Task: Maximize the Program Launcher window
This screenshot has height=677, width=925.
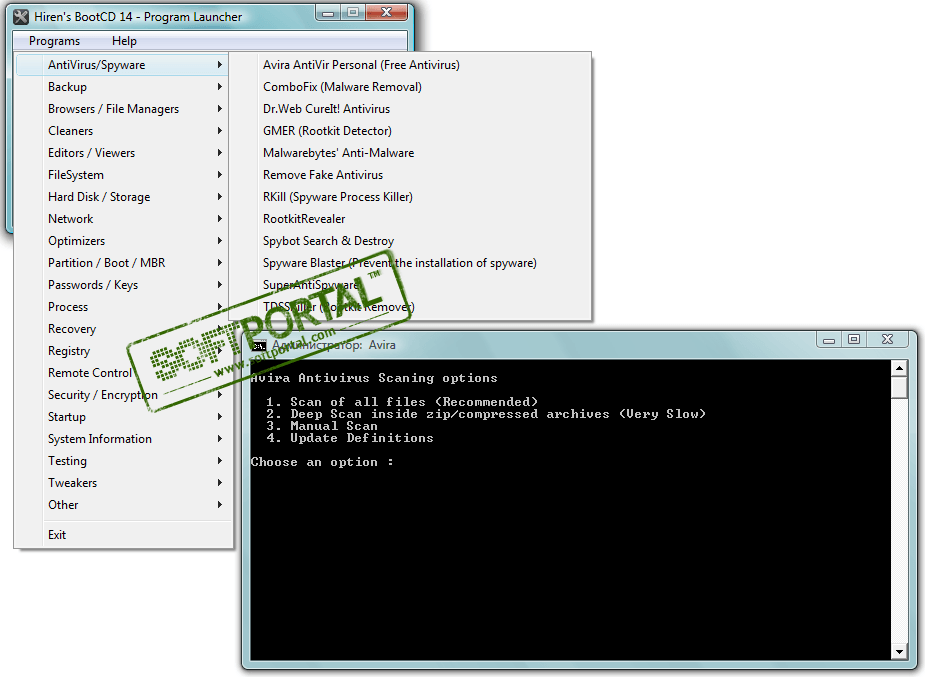Action: pos(353,12)
